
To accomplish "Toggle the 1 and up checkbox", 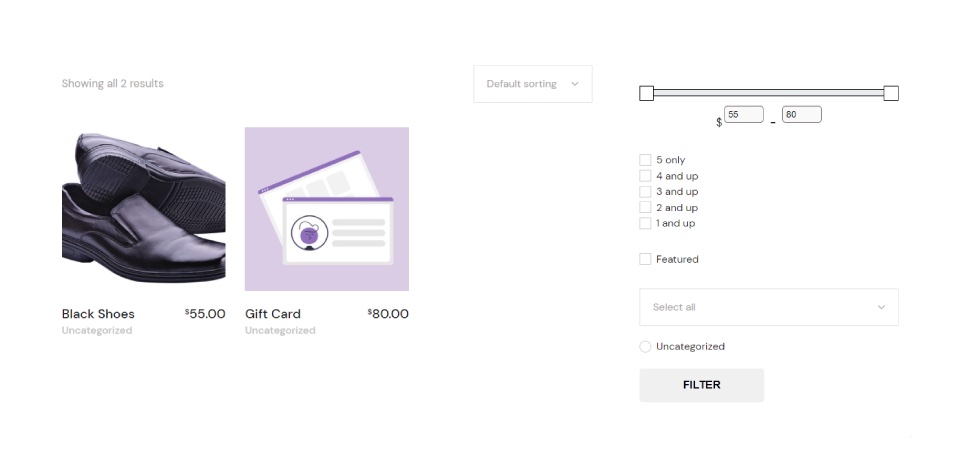I will tap(645, 223).
